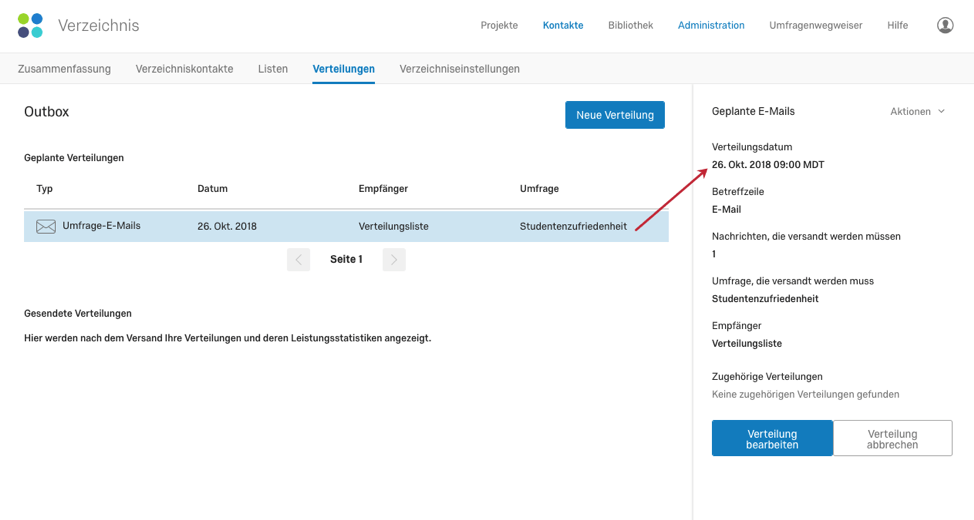Click Studentenzufriedenheit in the table row
974x520 pixels.
pyautogui.click(x=573, y=226)
